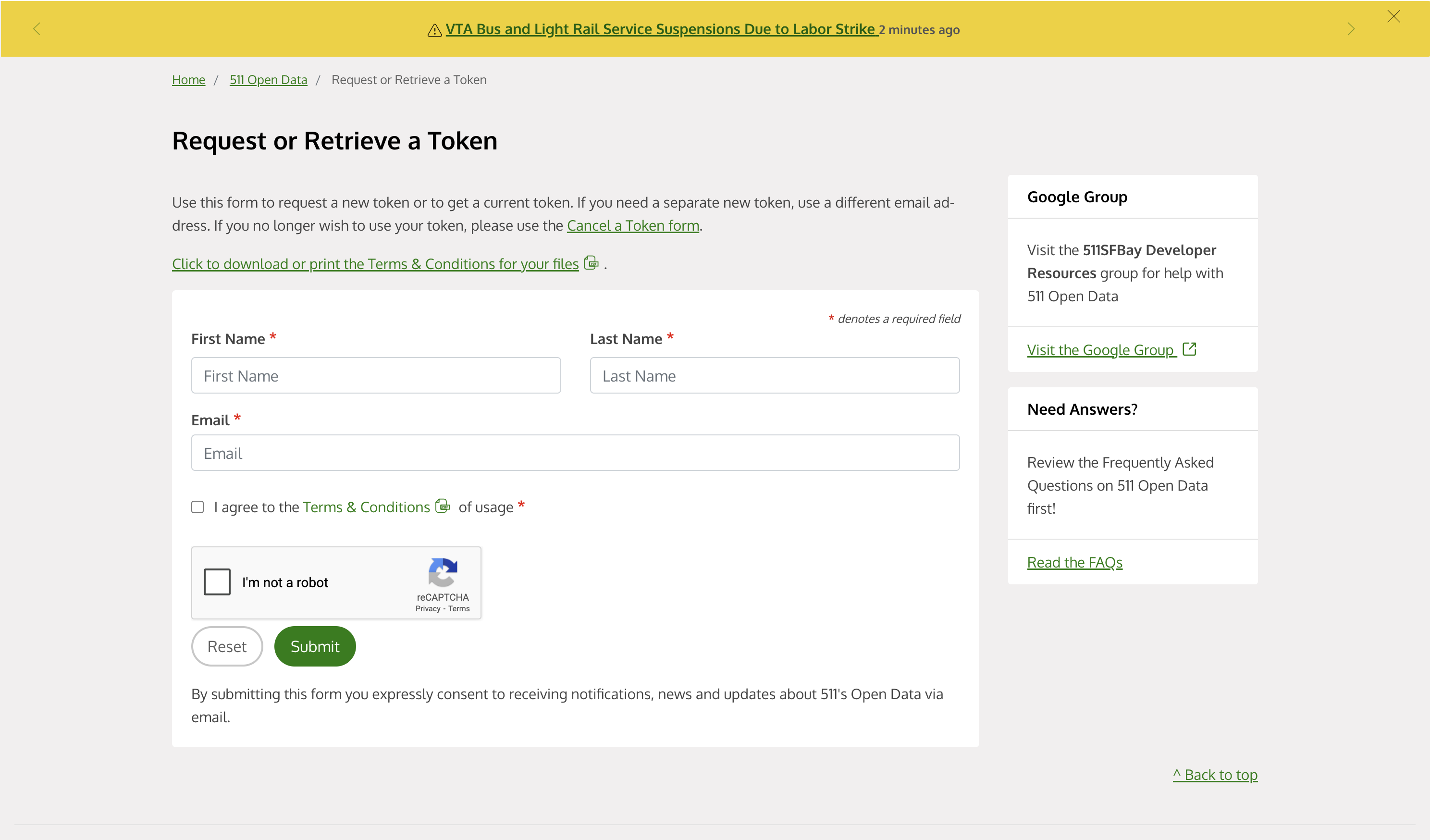Click the reCAPTCHA logo
The image size is (1430, 840).
443,572
